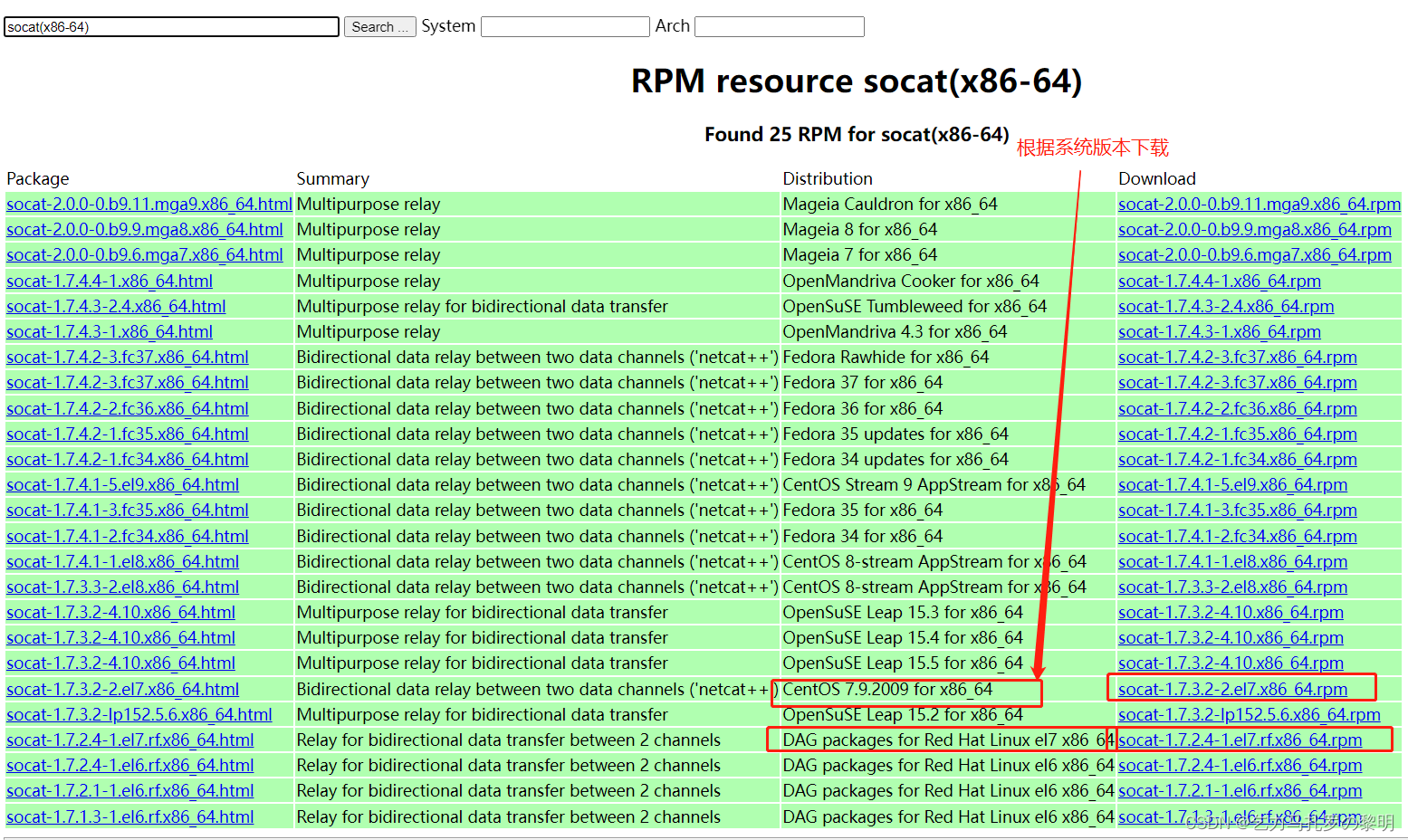1408x840 pixels.
Task: Open socat-1.7.4.3-2.4.x86_64.html link
Action: click(x=116, y=307)
